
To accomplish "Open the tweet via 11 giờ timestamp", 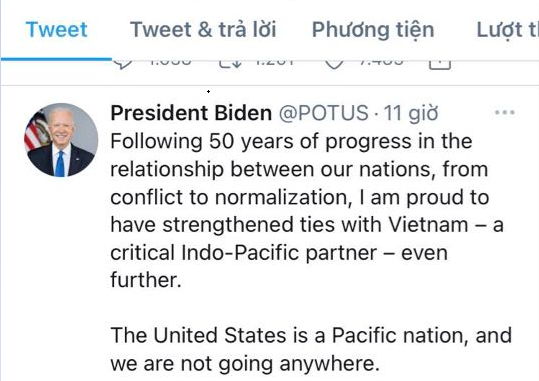I will pos(411,113).
